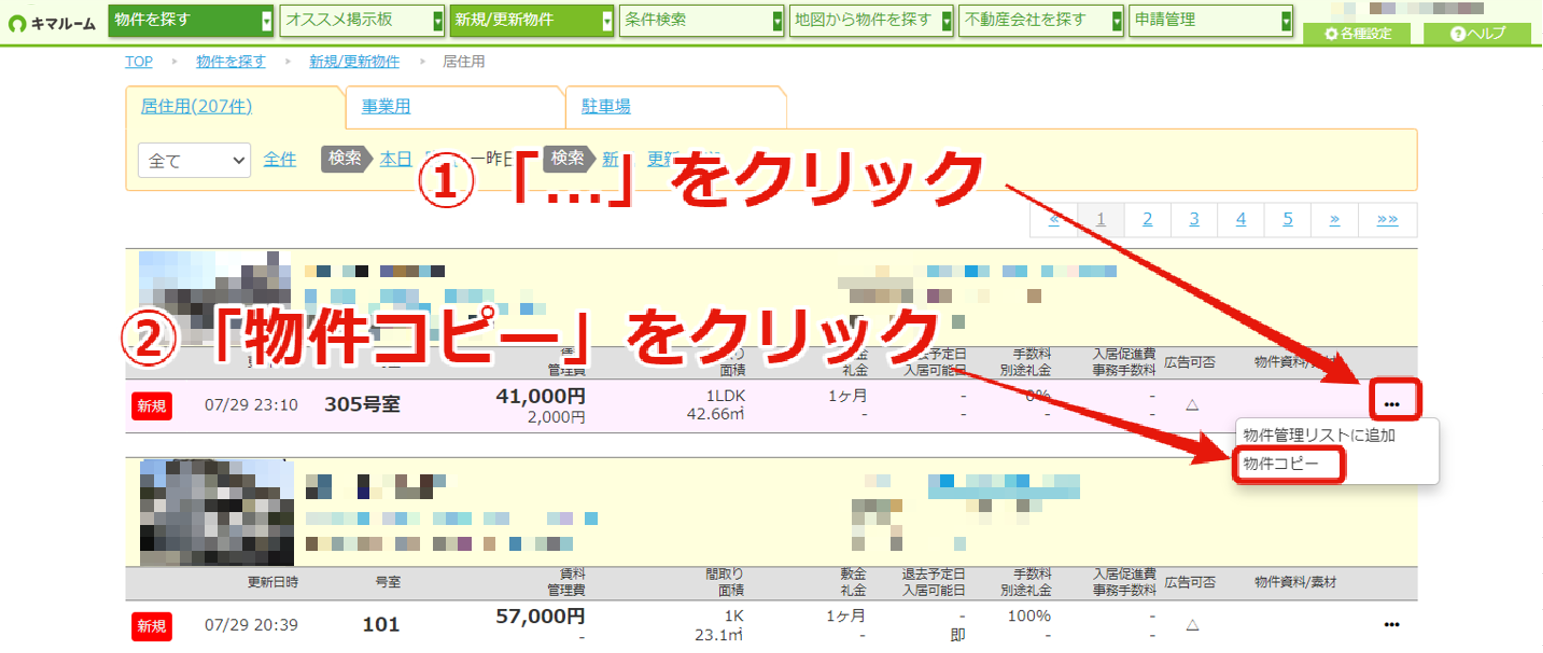This screenshot has height=653, width=1543.
Task: Open the ヘルプ help button
Action: [1477, 34]
